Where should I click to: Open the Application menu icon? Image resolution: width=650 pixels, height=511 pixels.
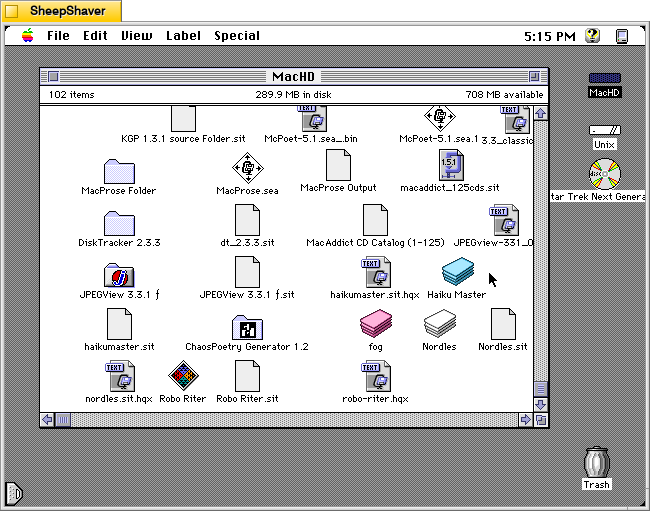(622, 36)
